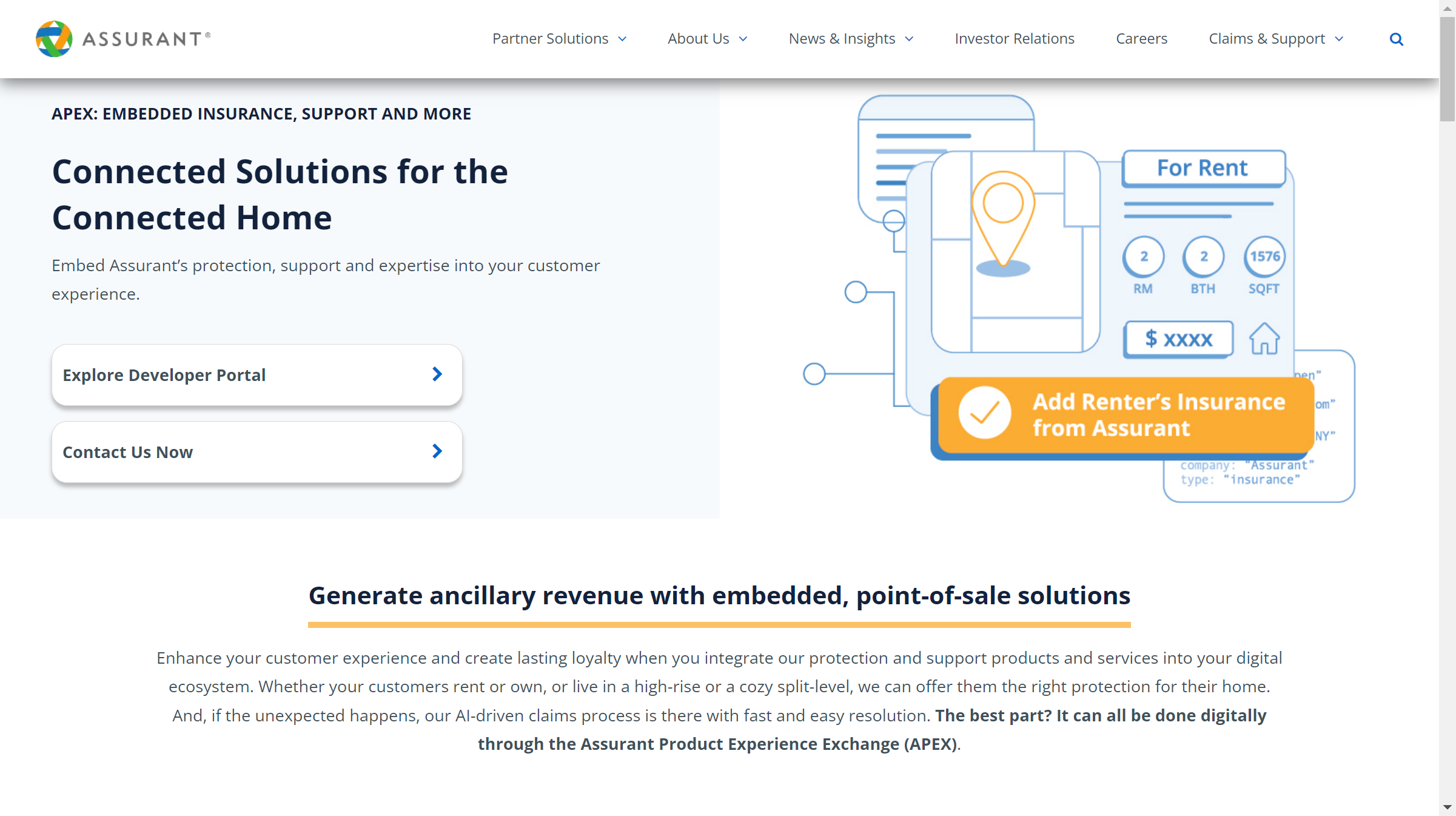The height and width of the screenshot is (816, 1456).
Task: Expand the About Us menu chevron
Action: tap(743, 39)
